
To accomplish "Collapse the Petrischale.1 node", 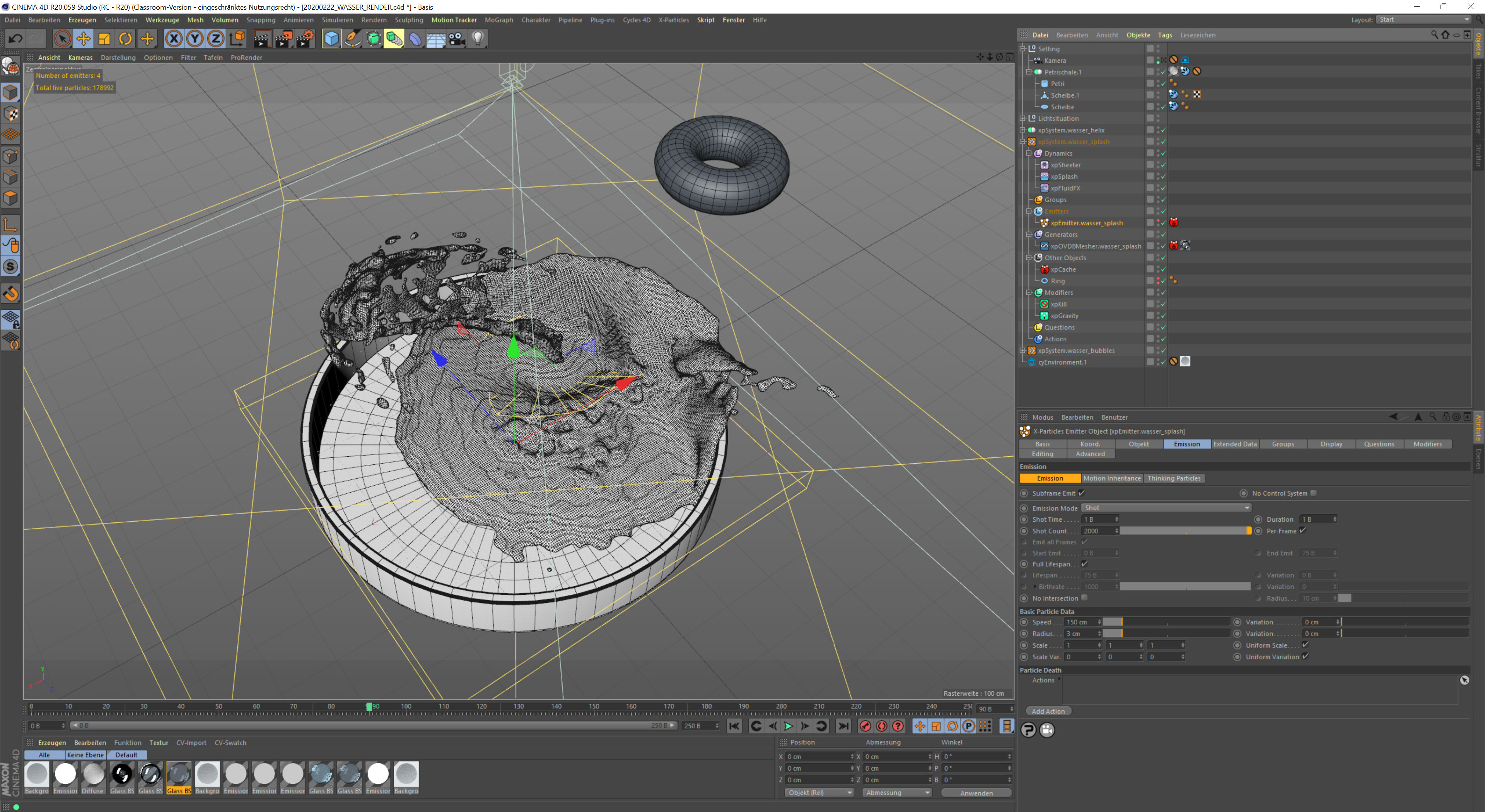I will [1029, 72].
